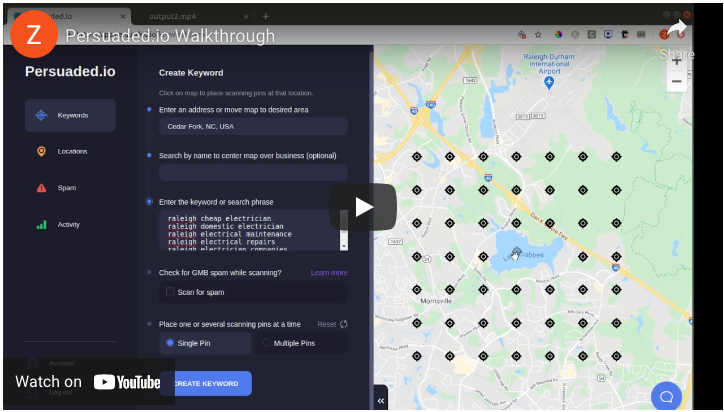Viewport: 724px width, 412px height.
Task: Click the empty business name search field
Action: (x=253, y=172)
